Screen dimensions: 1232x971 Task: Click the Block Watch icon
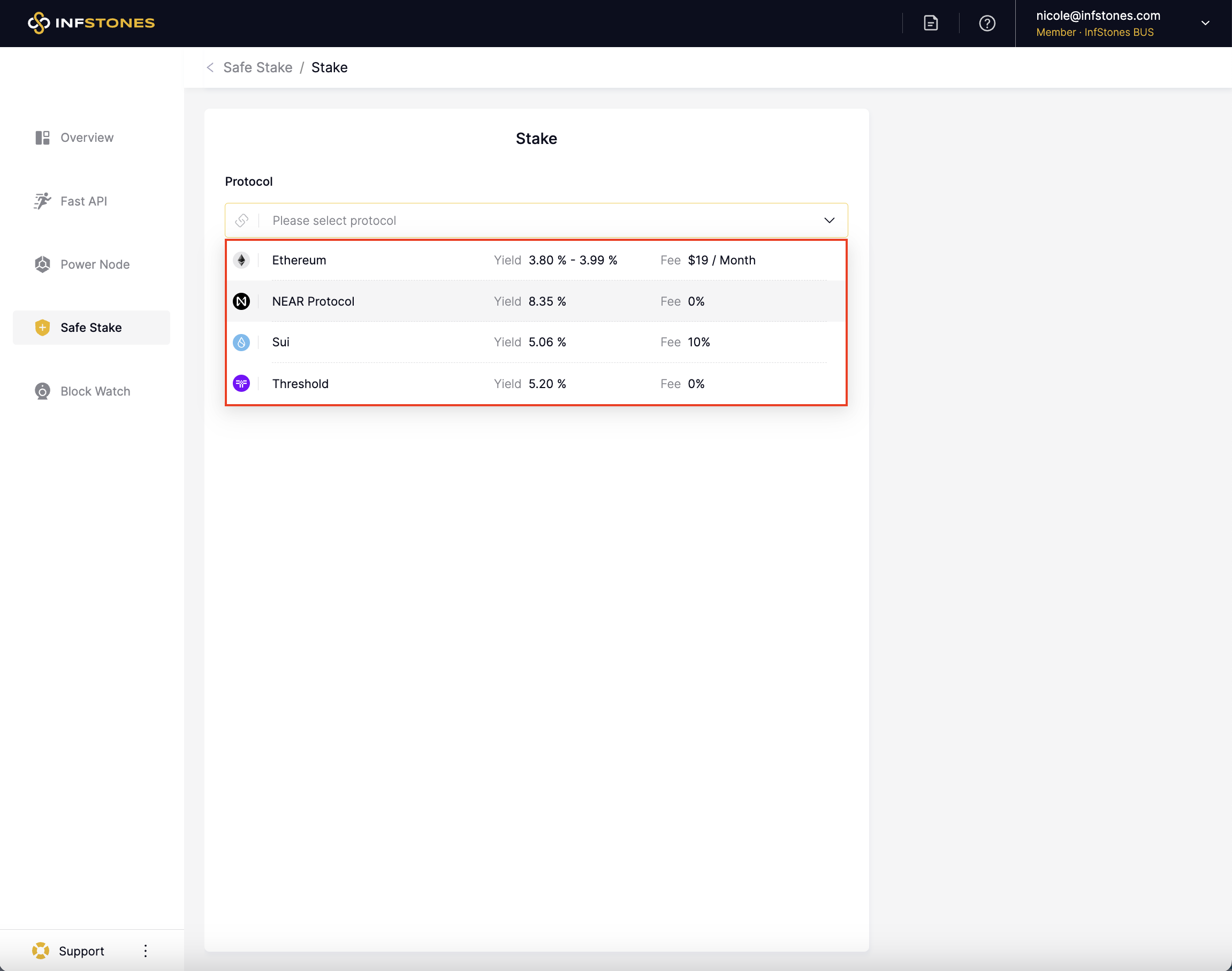pyautogui.click(x=43, y=391)
